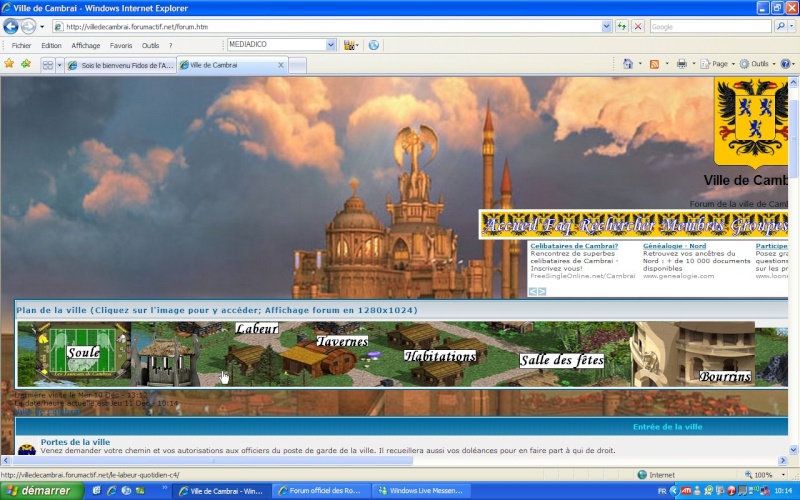This screenshot has width=800, height=500.
Task: Open the 'Généalogie - Nord' ad link
Action: tap(674, 246)
